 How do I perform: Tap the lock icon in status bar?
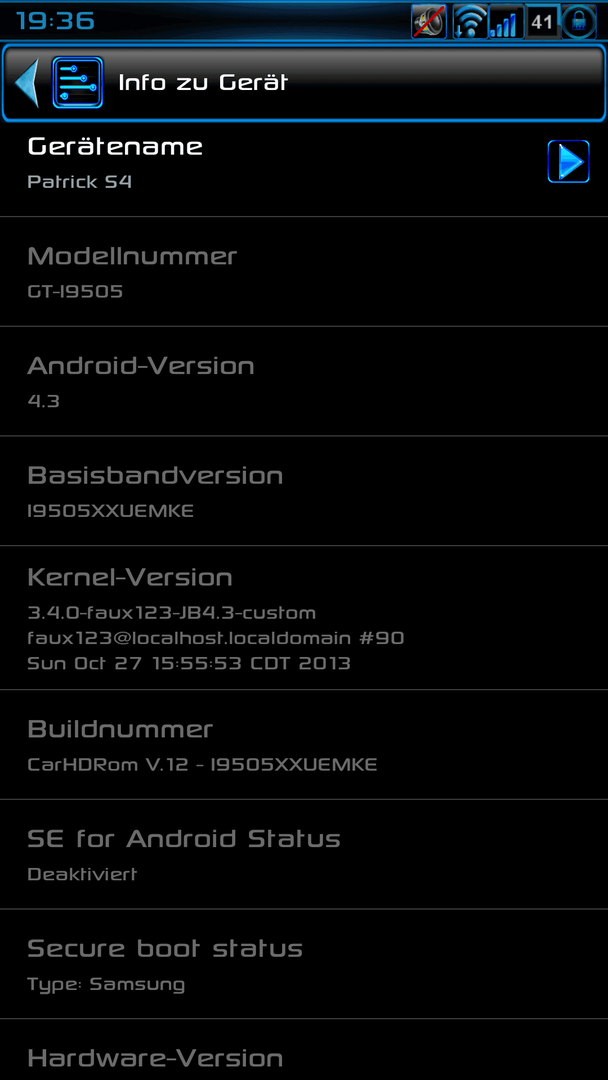click(x=579, y=22)
